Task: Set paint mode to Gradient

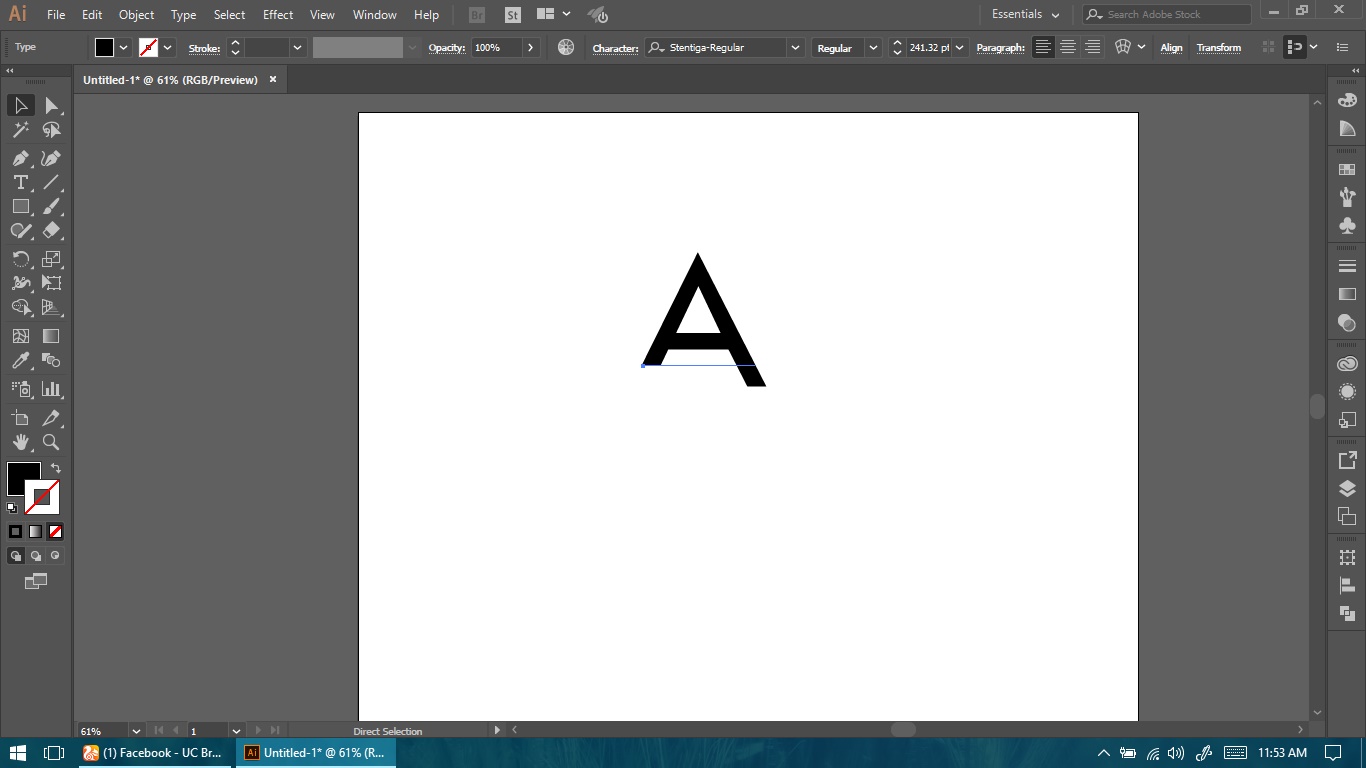Action: (x=35, y=532)
